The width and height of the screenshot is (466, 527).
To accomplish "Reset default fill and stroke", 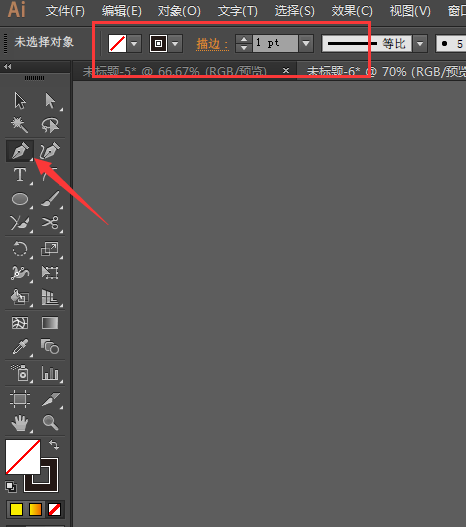I will [11, 487].
